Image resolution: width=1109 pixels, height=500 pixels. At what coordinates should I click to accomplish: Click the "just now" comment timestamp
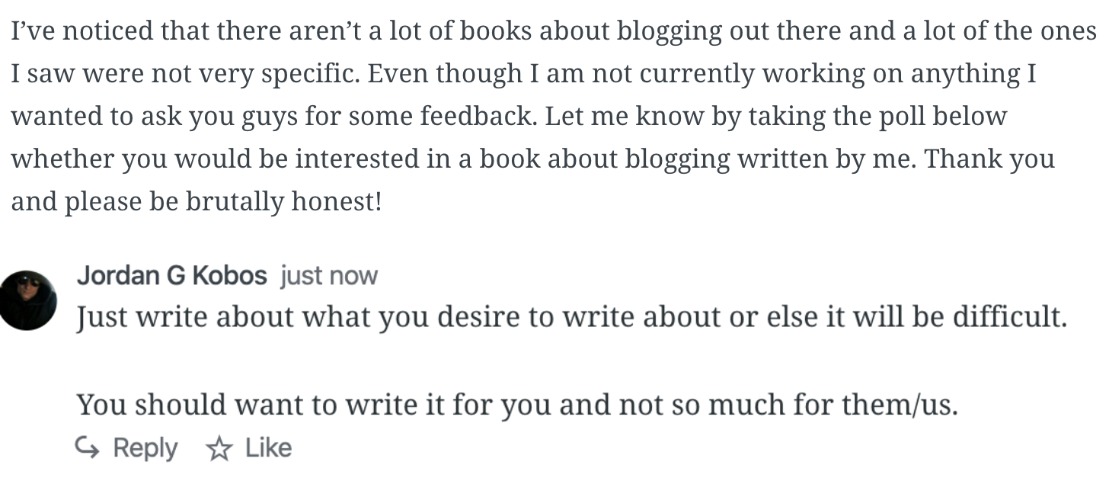(x=329, y=275)
